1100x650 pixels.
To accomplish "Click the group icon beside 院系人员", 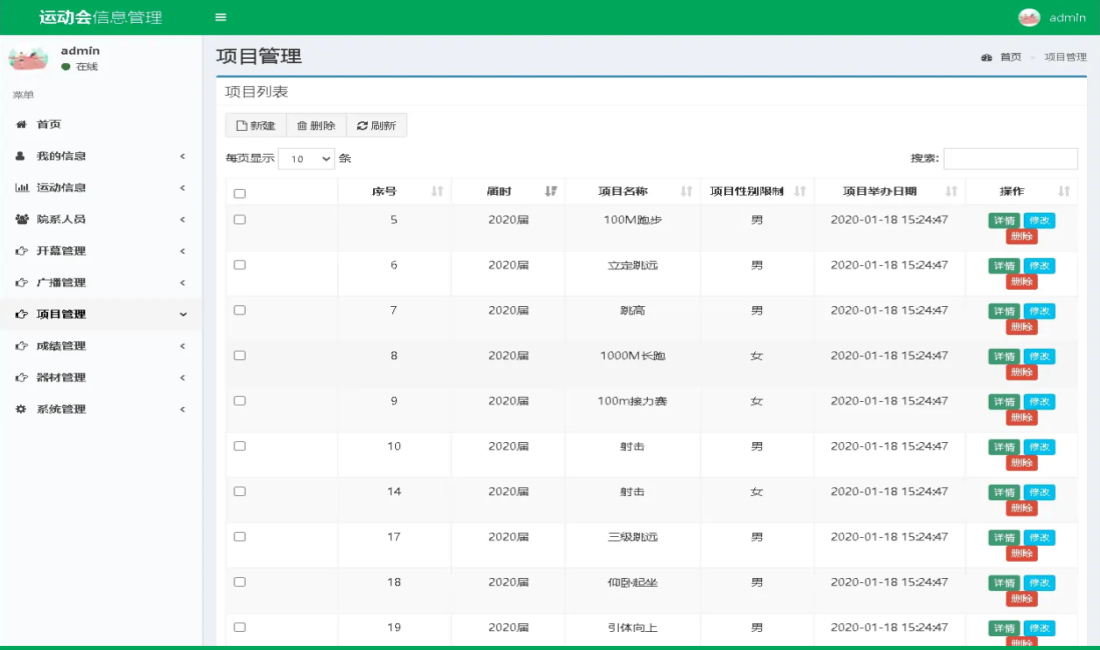I will [x=22, y=219].
